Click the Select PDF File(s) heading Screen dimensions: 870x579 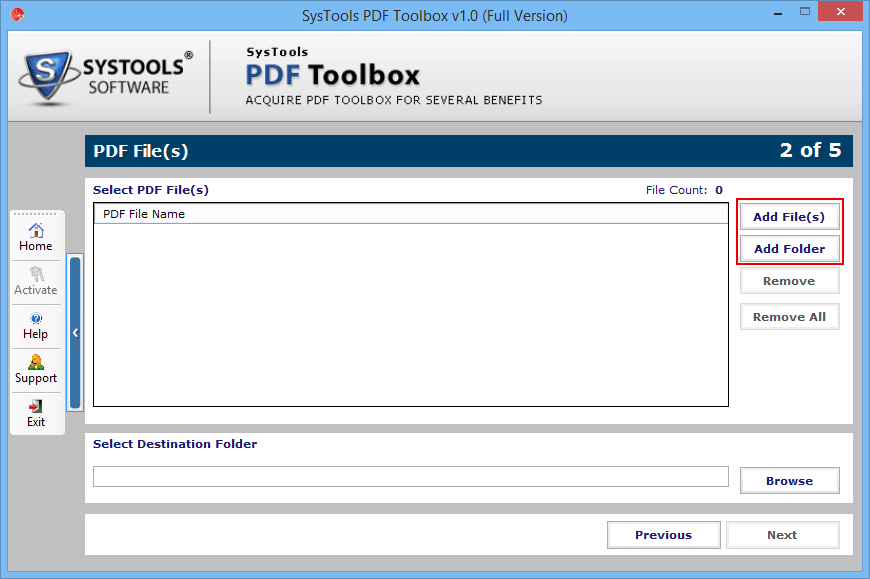(x=151, y=190)
